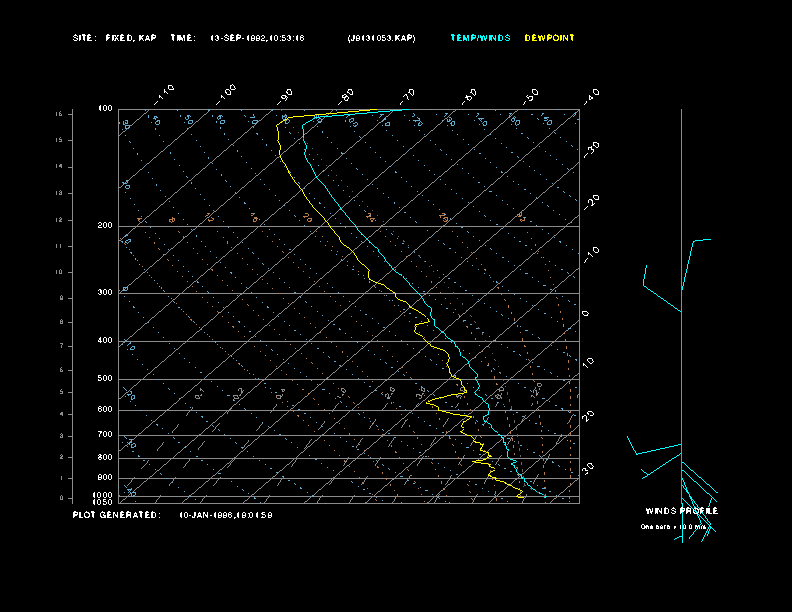Click the 200 pressure level label
This screenshot has height=612, width=792.
(105, 226)
